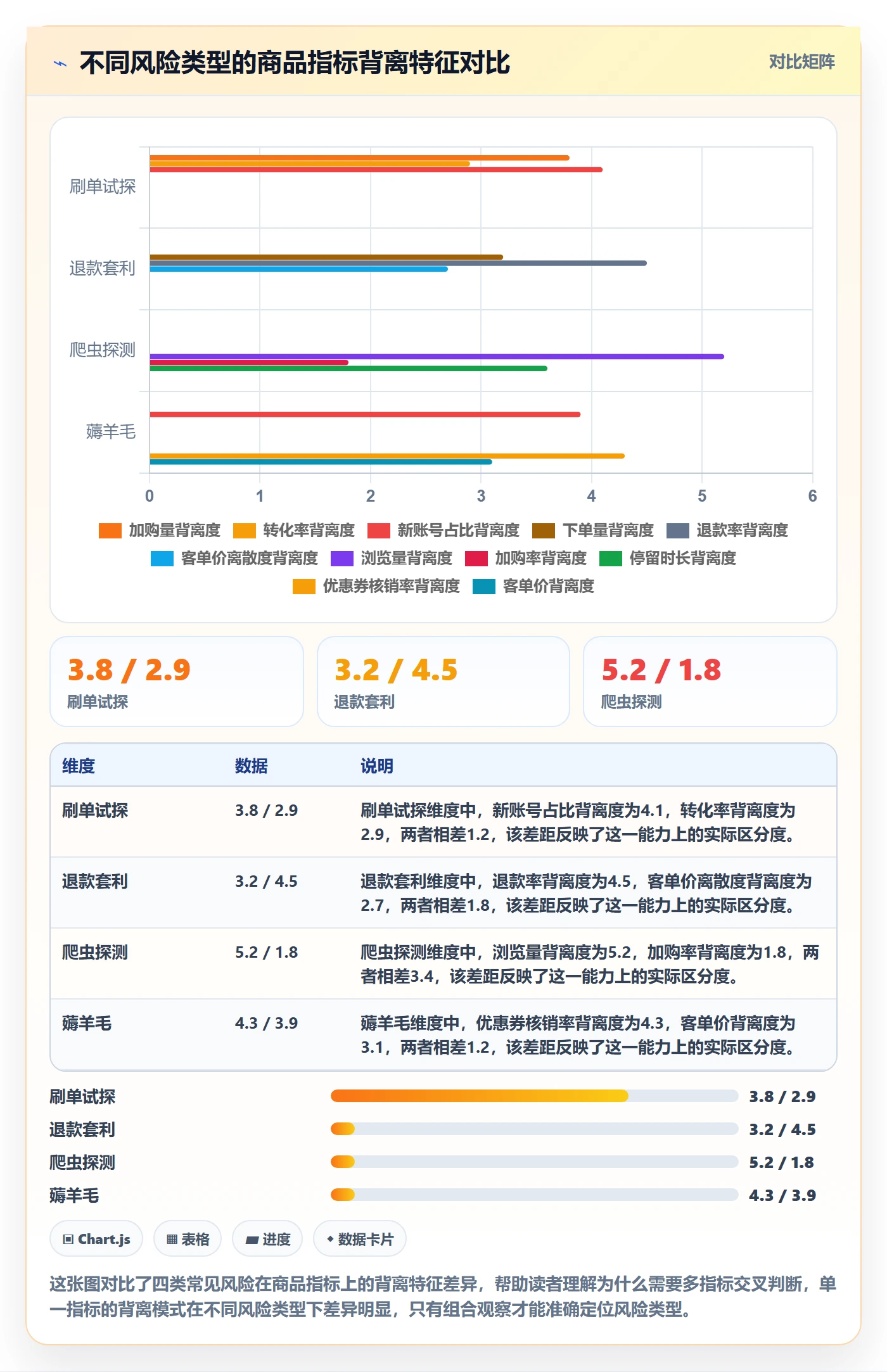Click the 刷单试探 progress bar
The width and height of the screenshot is (887, 1372).
click(x=535, y=1096)
